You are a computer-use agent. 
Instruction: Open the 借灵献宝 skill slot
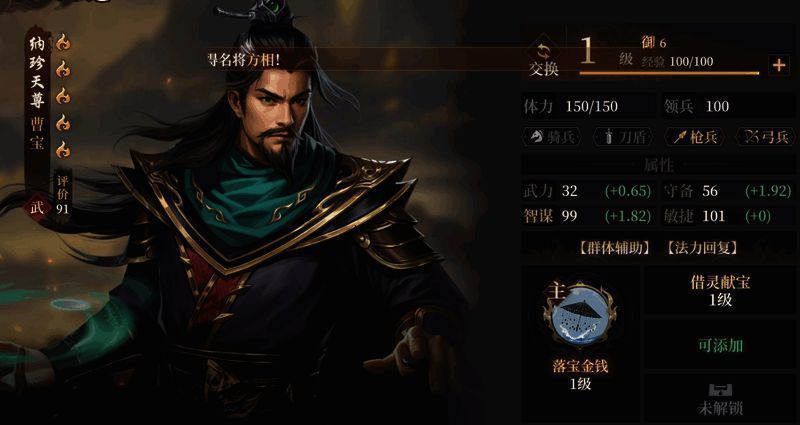point(720,291)
